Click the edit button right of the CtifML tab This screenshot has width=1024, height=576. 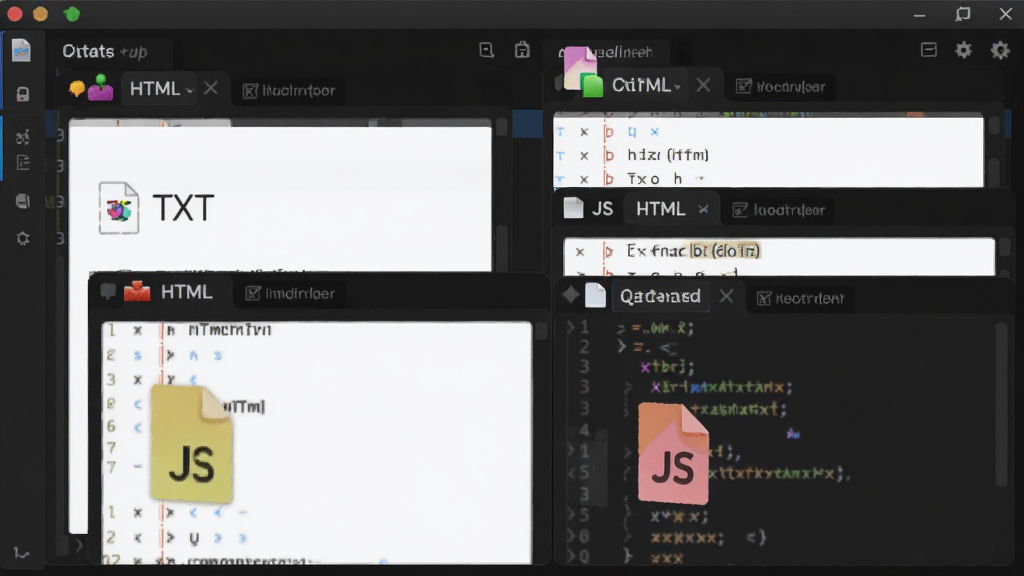(780, 87)
